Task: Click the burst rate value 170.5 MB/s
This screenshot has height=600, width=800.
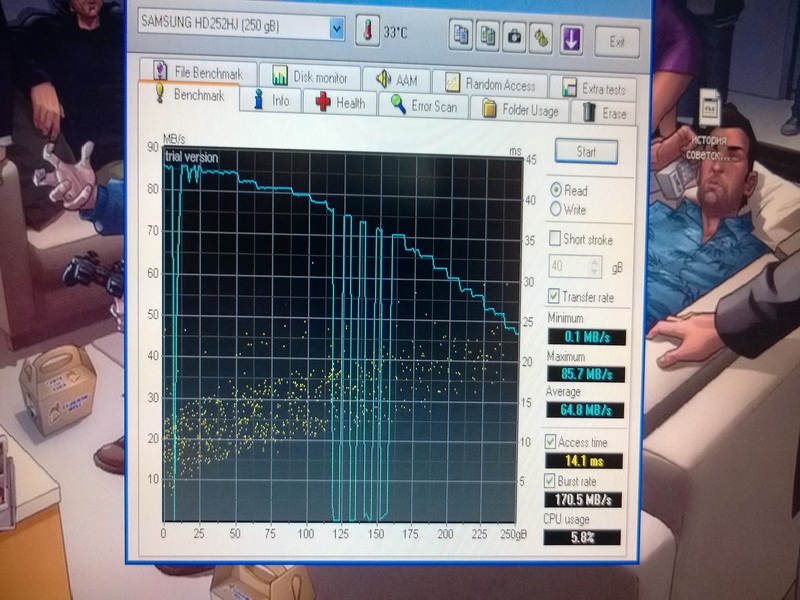Action: (583, 499)
